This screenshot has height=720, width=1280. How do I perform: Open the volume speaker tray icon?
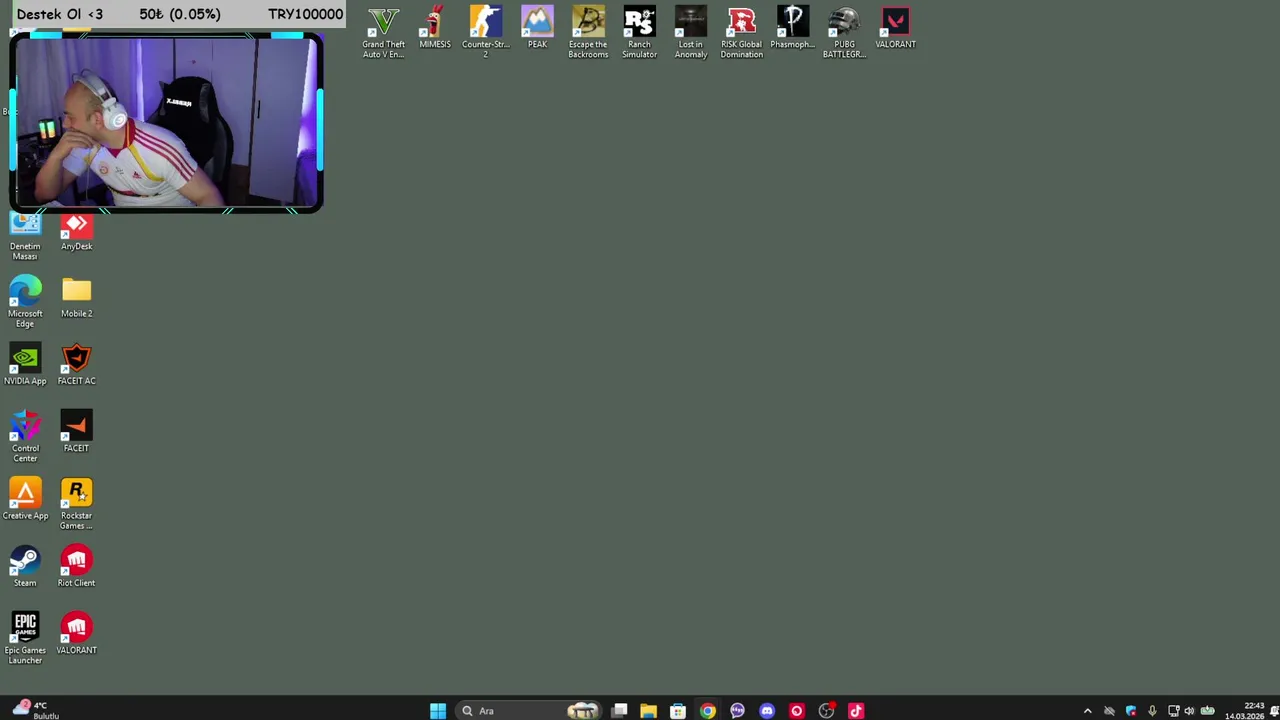point(1189,711)
